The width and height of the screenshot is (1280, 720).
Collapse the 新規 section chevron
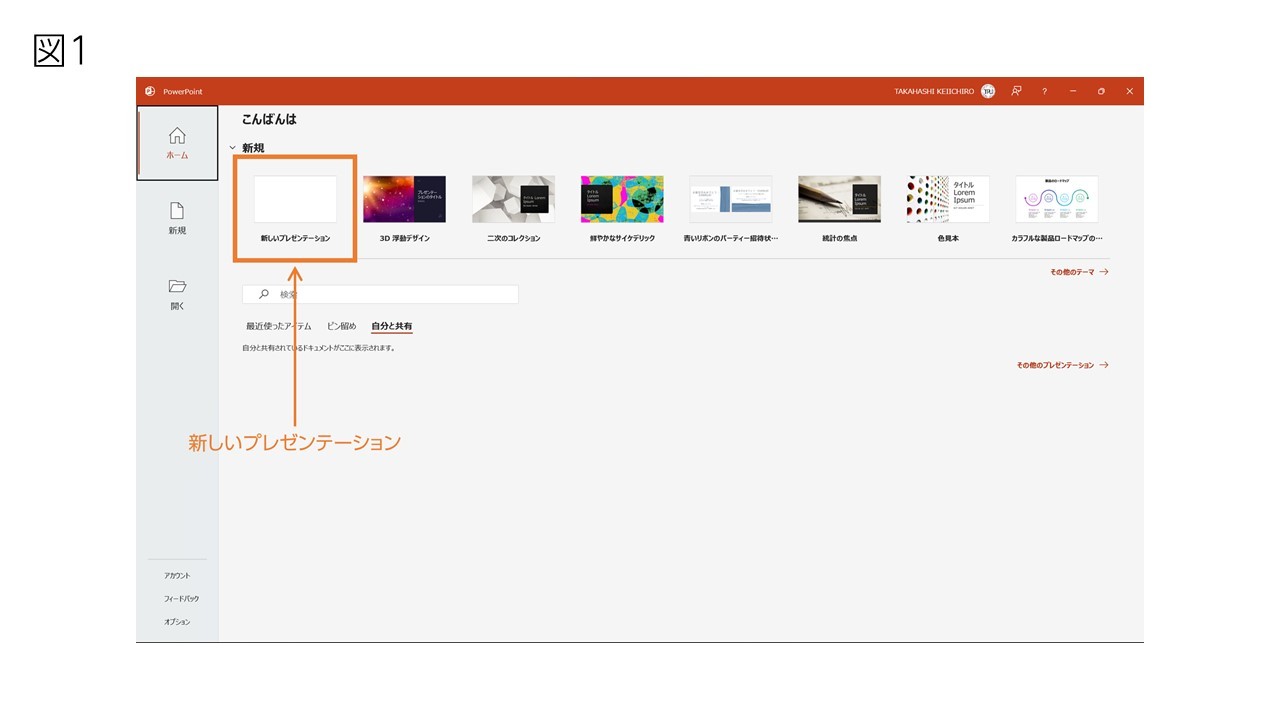tap(233, 148)
